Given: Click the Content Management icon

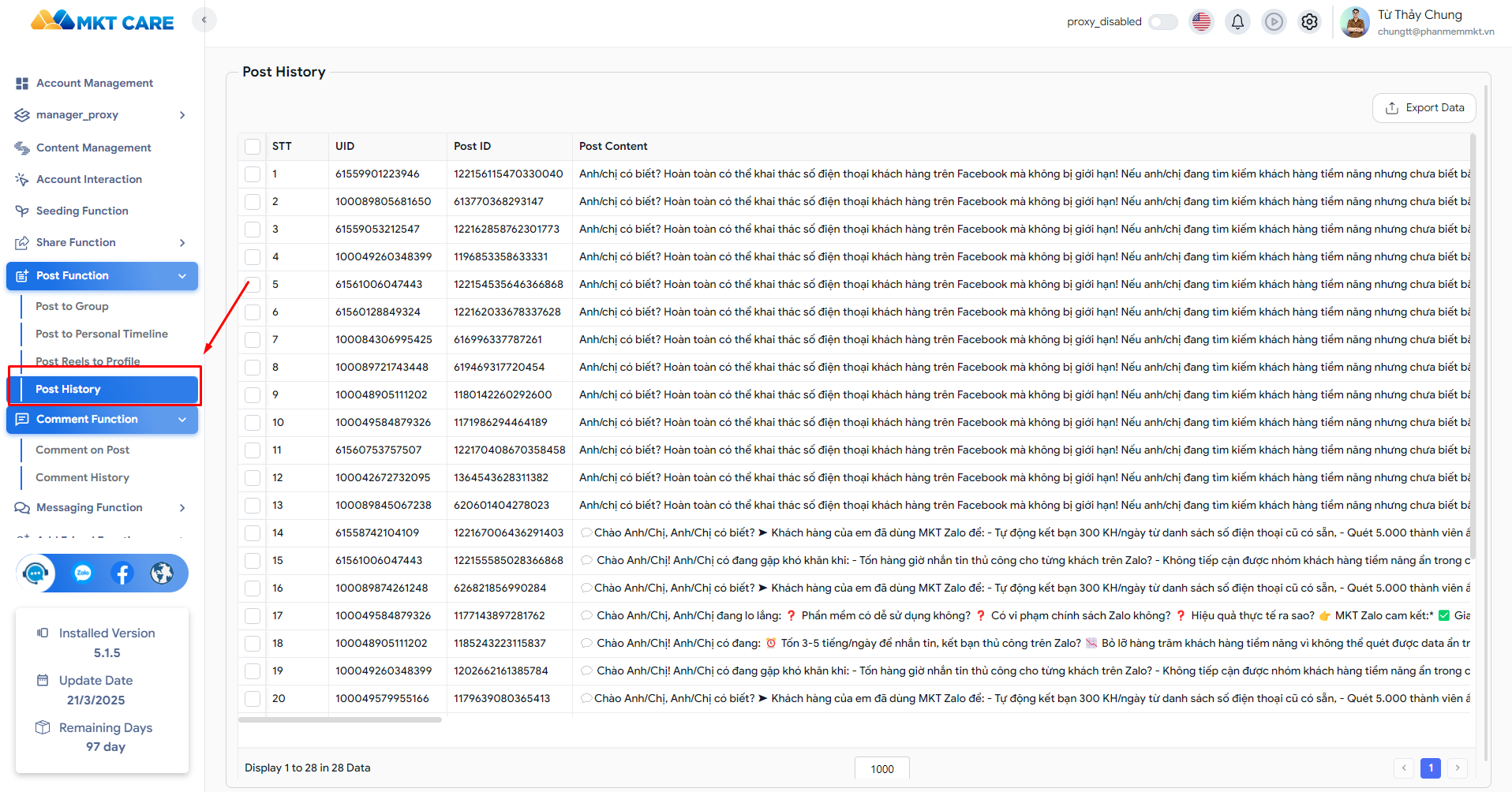Looking at the screenshot, I should pos(22,148).
